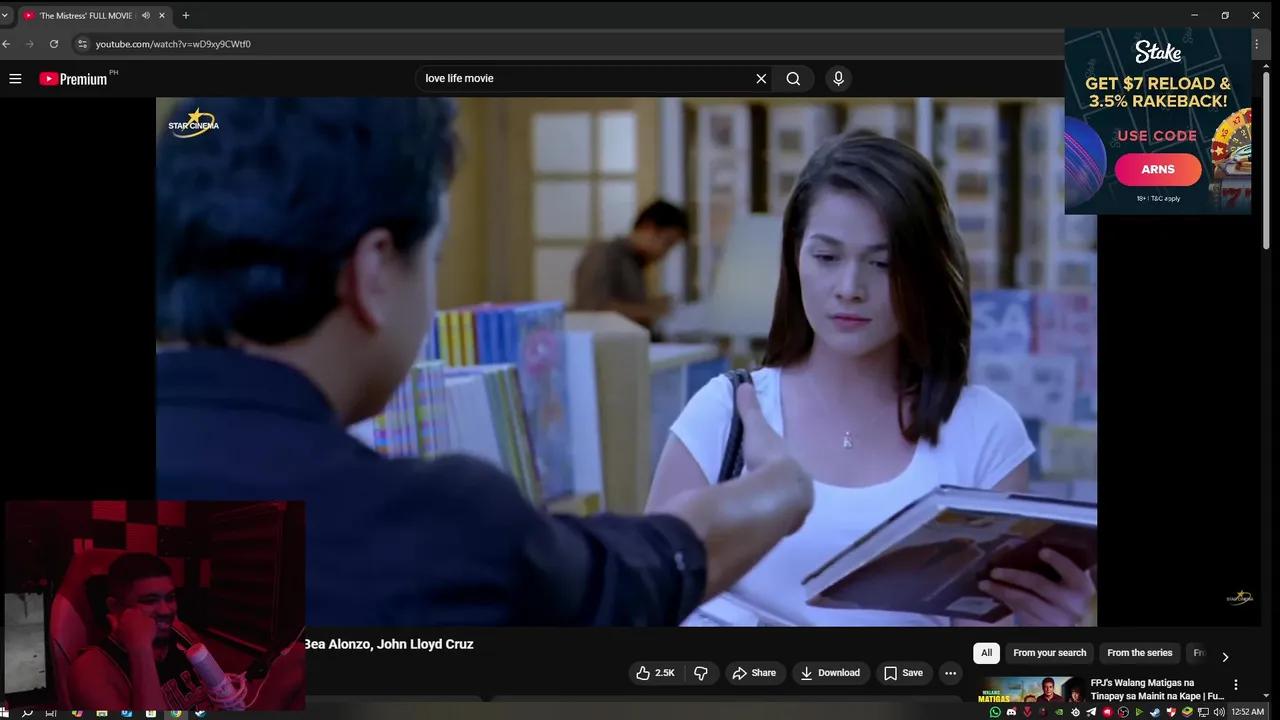The image size is (1280, 720).
Task: Select From the series chip
Action: [x=1139, y=653]
